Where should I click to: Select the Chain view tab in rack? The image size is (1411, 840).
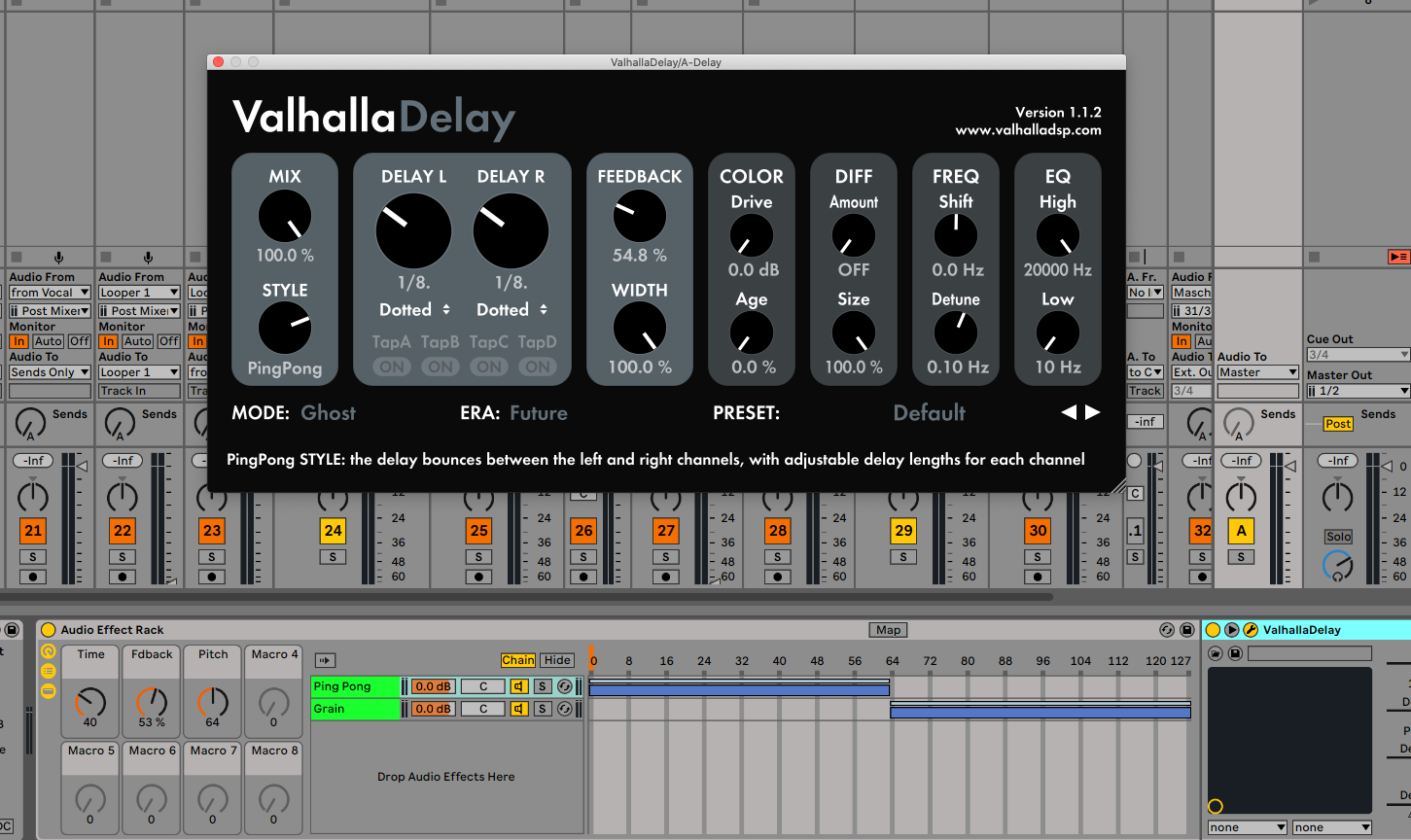tap(517, 660)
